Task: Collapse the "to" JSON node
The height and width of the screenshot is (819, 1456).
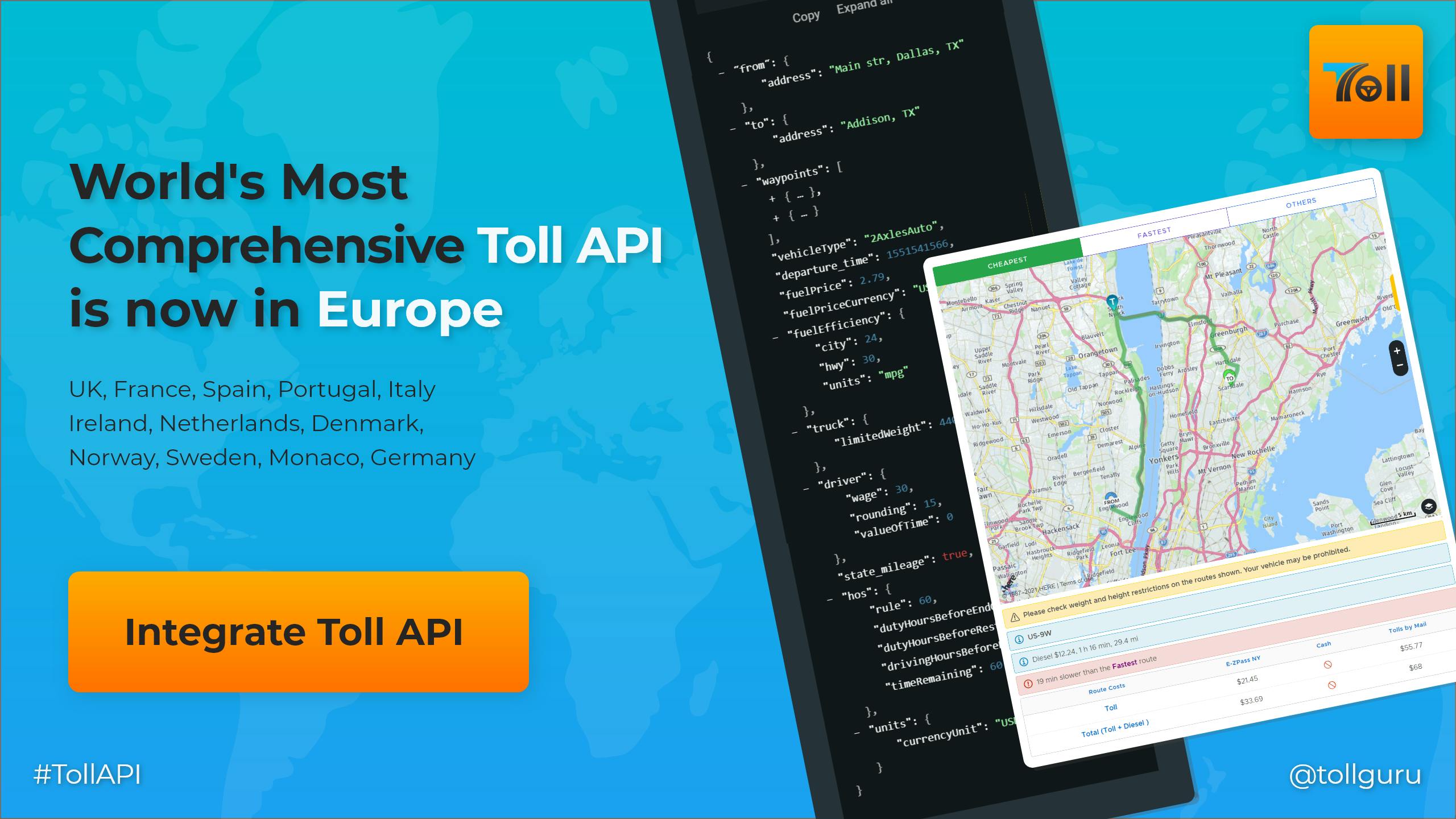Action: pos(733,129)
